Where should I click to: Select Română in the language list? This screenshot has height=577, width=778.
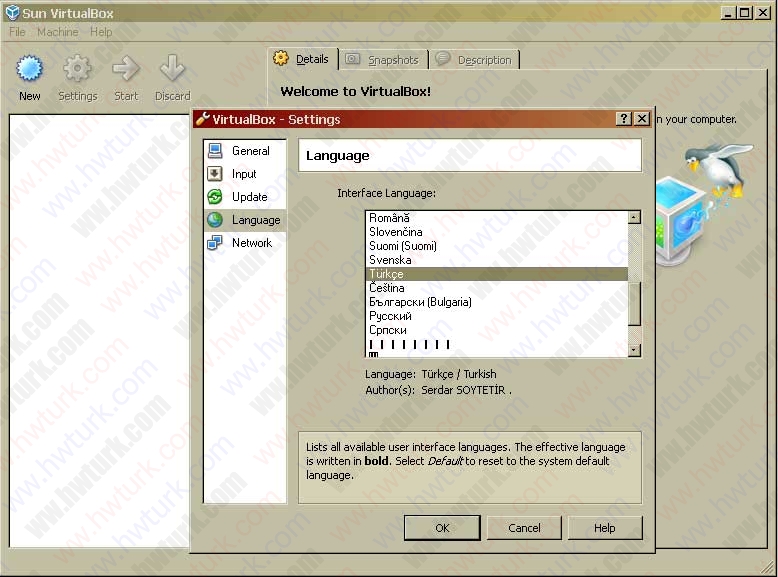[497, 218]
